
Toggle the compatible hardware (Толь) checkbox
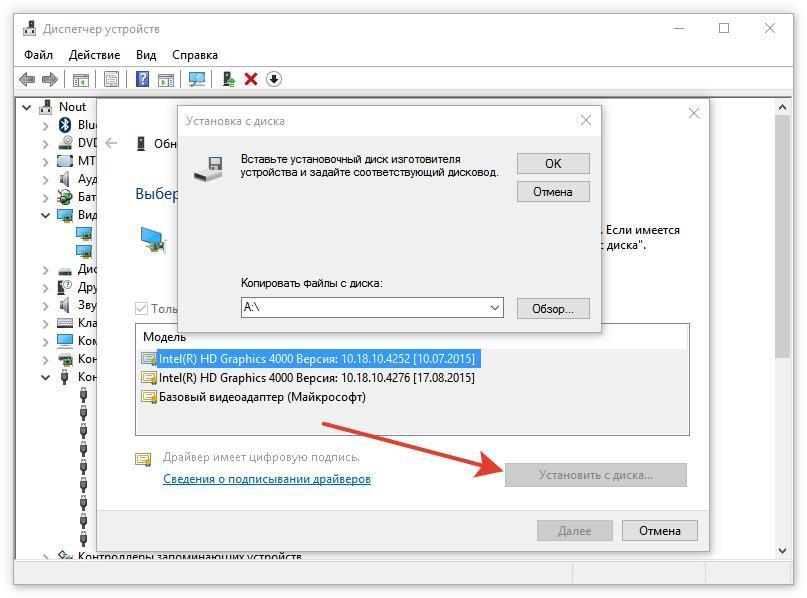[141, 308]
